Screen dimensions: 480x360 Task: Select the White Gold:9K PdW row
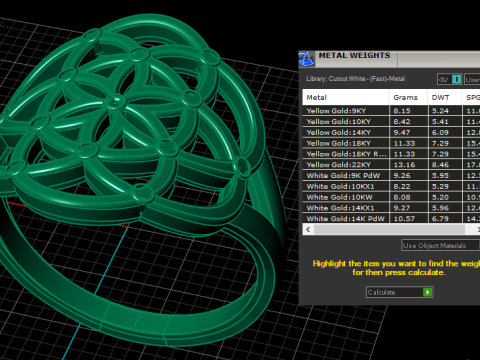(391, 175)
